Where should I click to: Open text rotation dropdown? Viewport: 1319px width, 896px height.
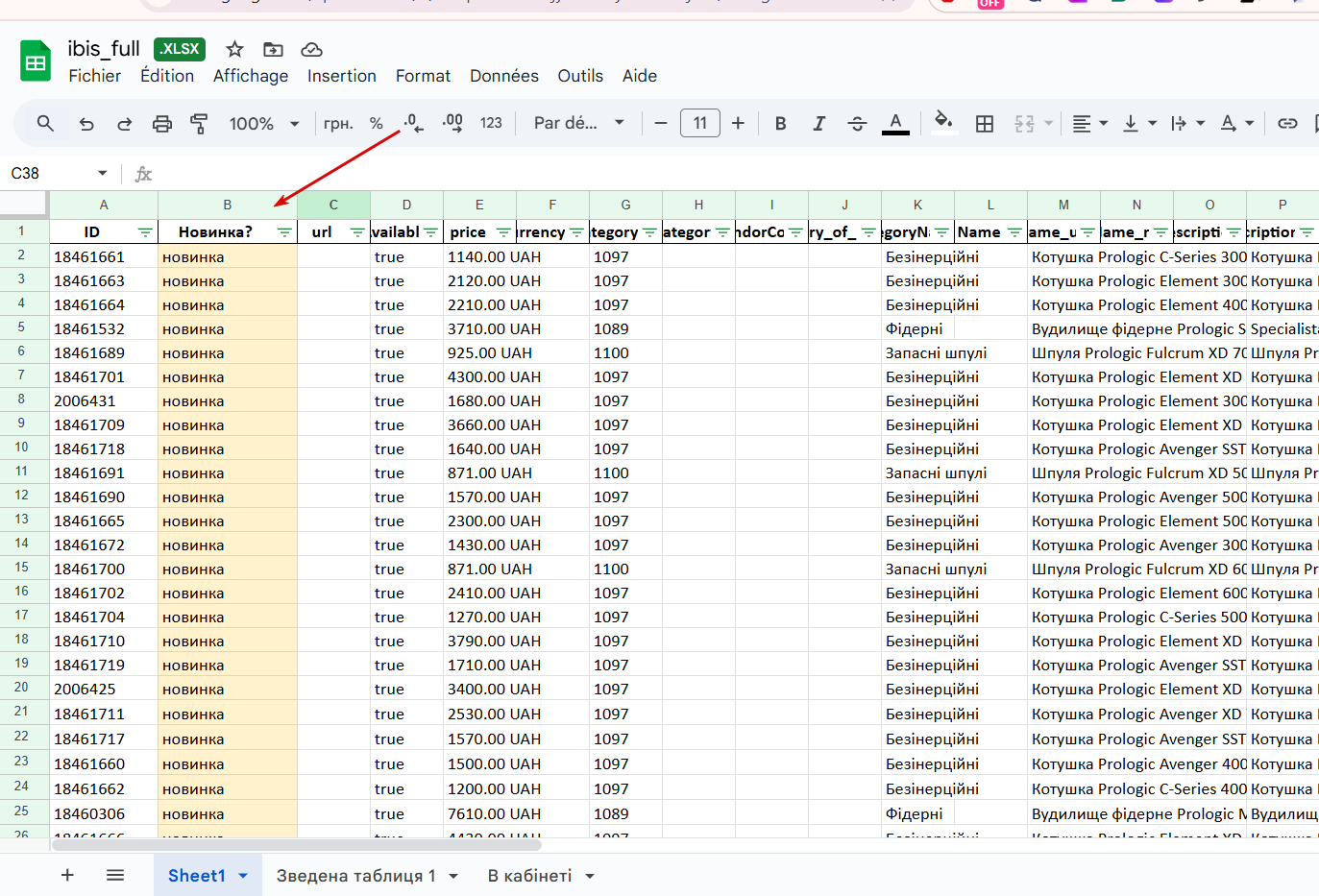pyautogui.click(x=1236, y=123)
